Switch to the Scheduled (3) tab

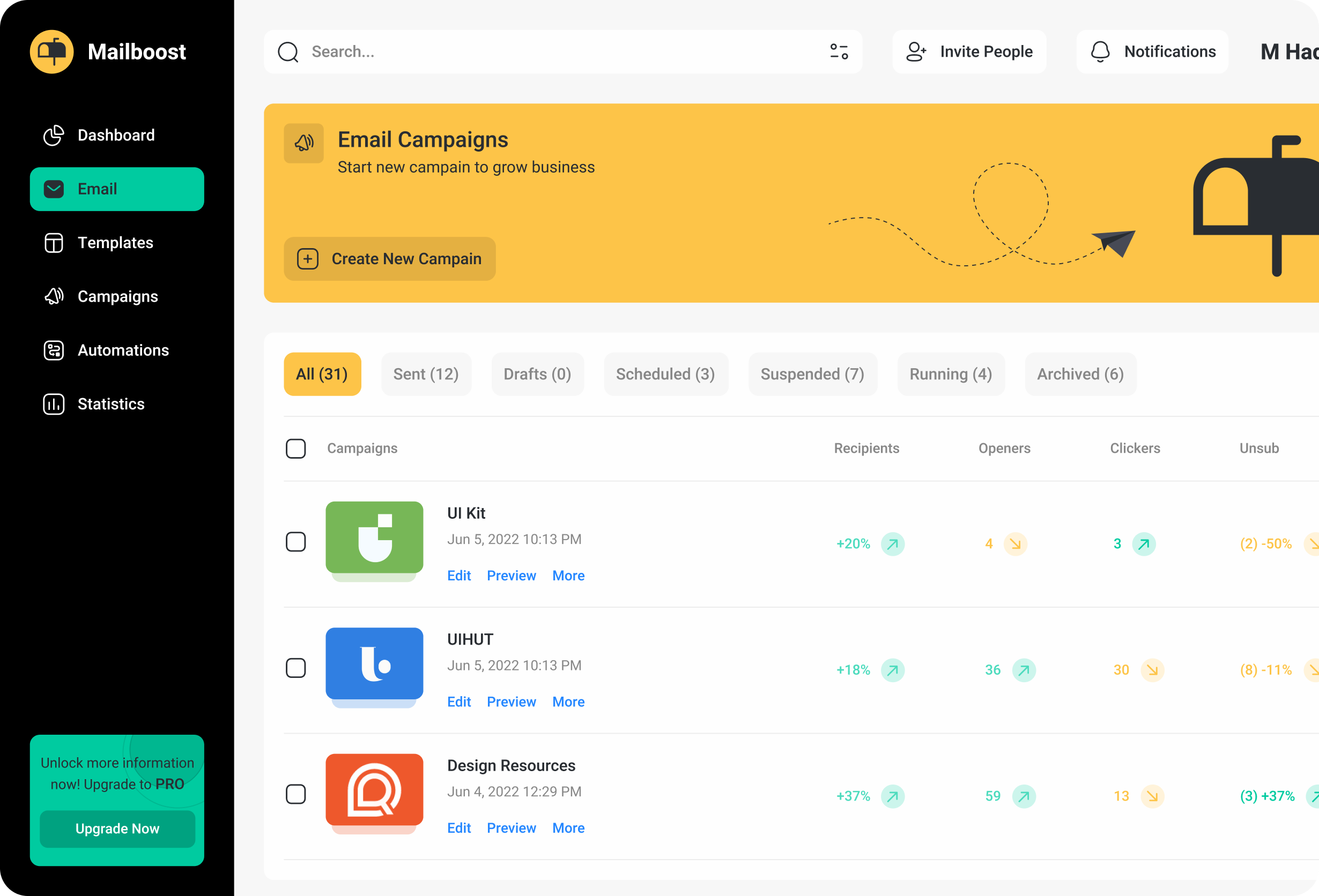point(665,374)
